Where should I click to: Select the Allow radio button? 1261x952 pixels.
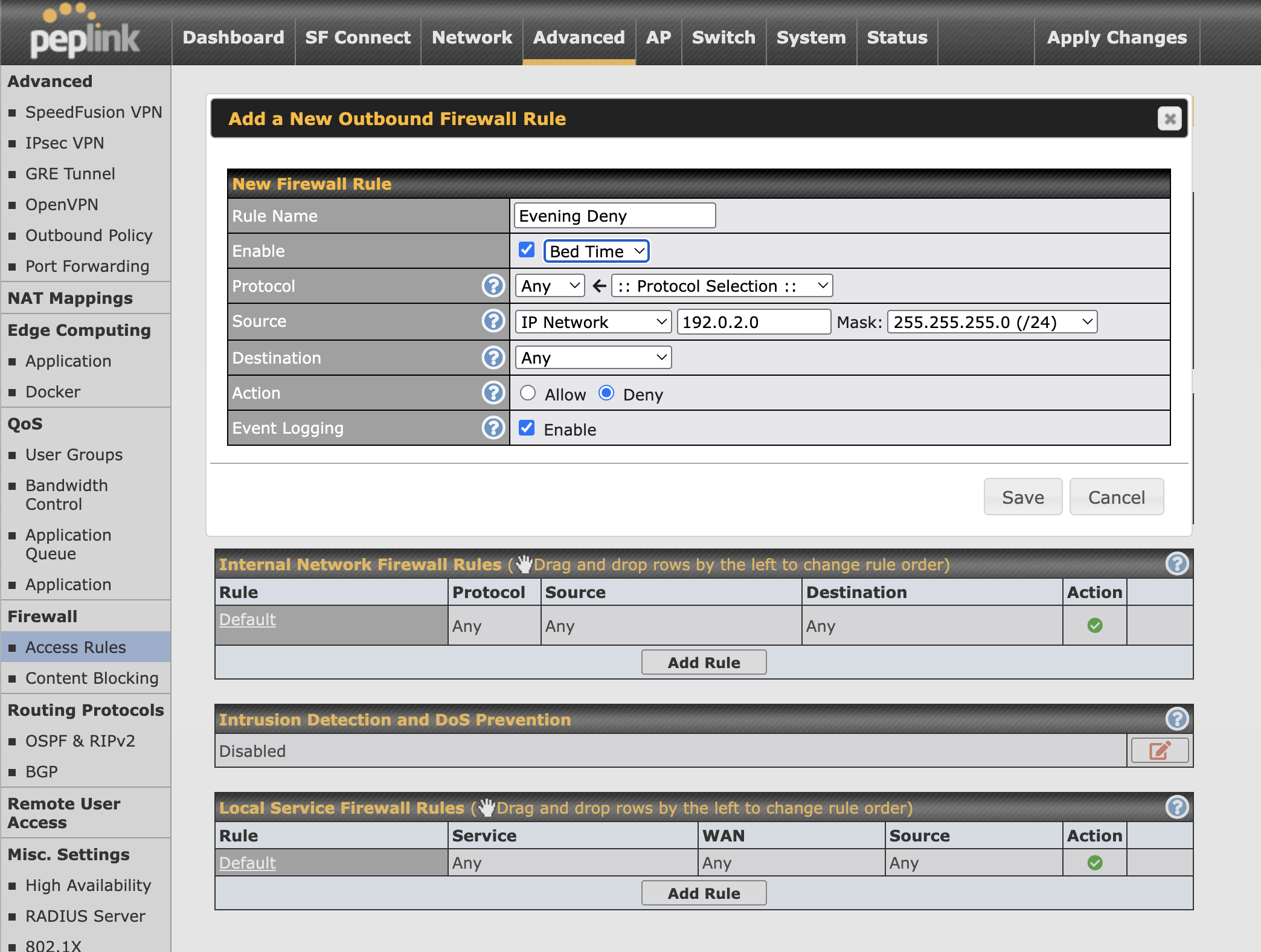[x=528, y=393]
